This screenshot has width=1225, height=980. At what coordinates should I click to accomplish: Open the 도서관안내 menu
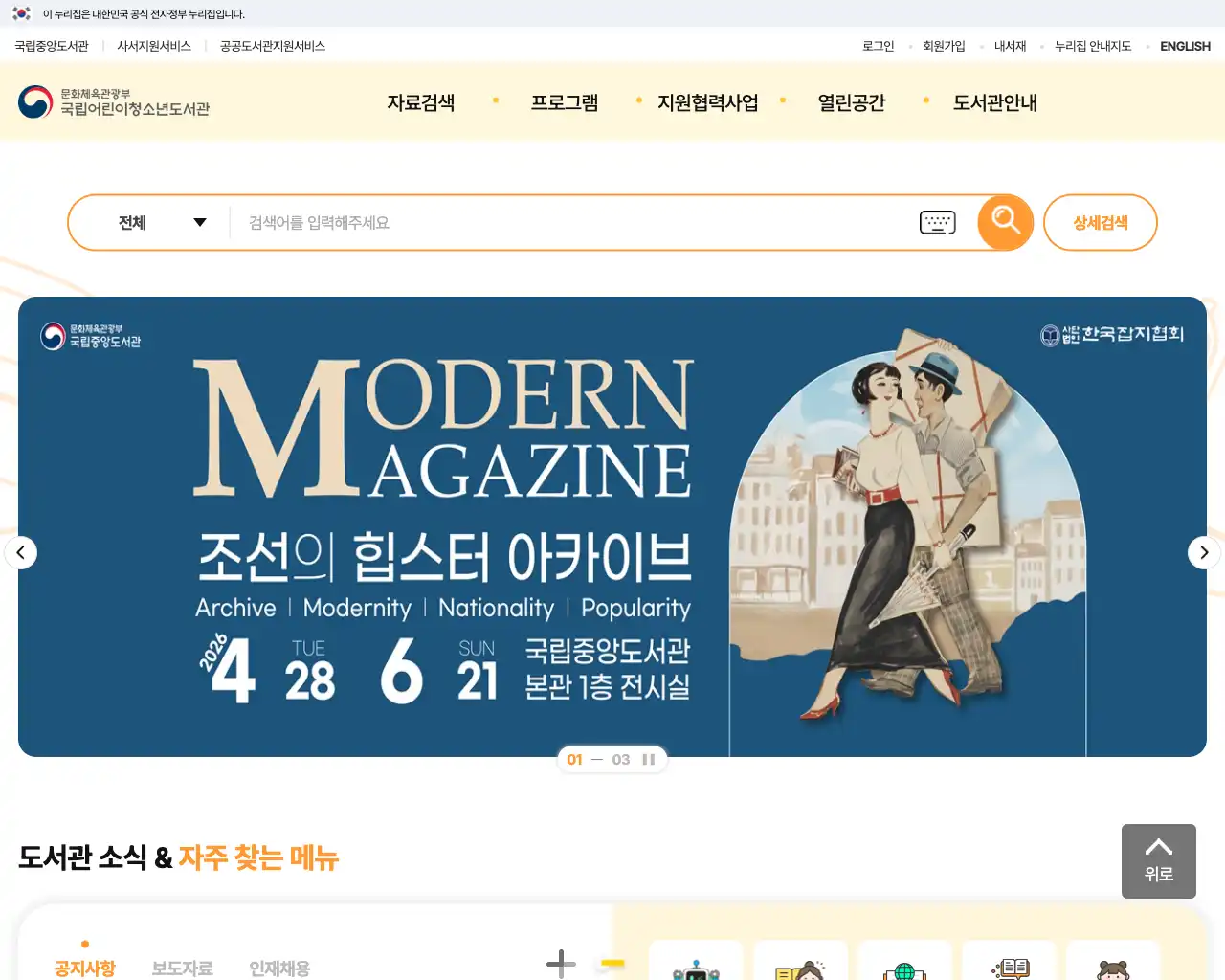995,102
